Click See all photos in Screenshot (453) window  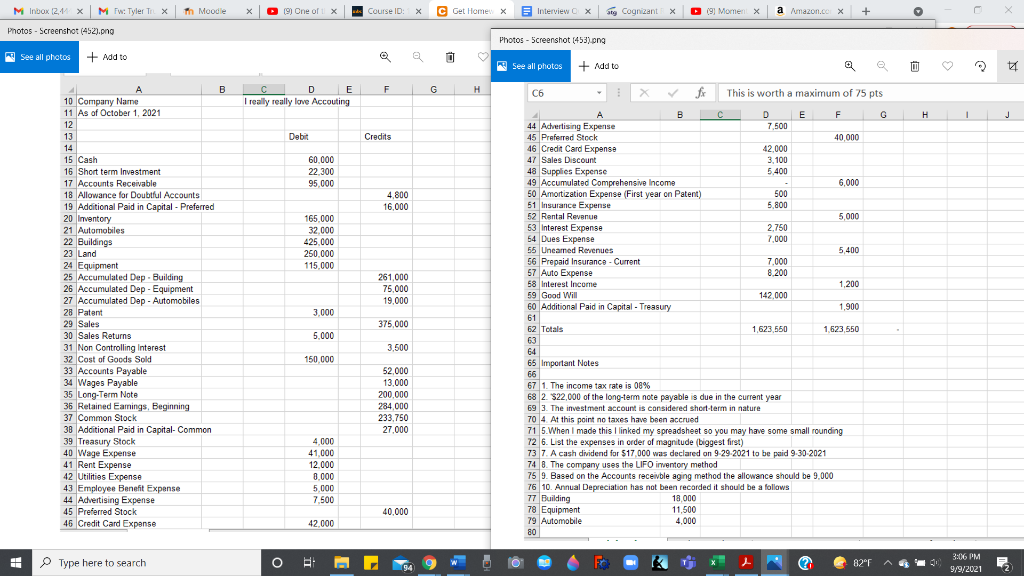(531, 66)
